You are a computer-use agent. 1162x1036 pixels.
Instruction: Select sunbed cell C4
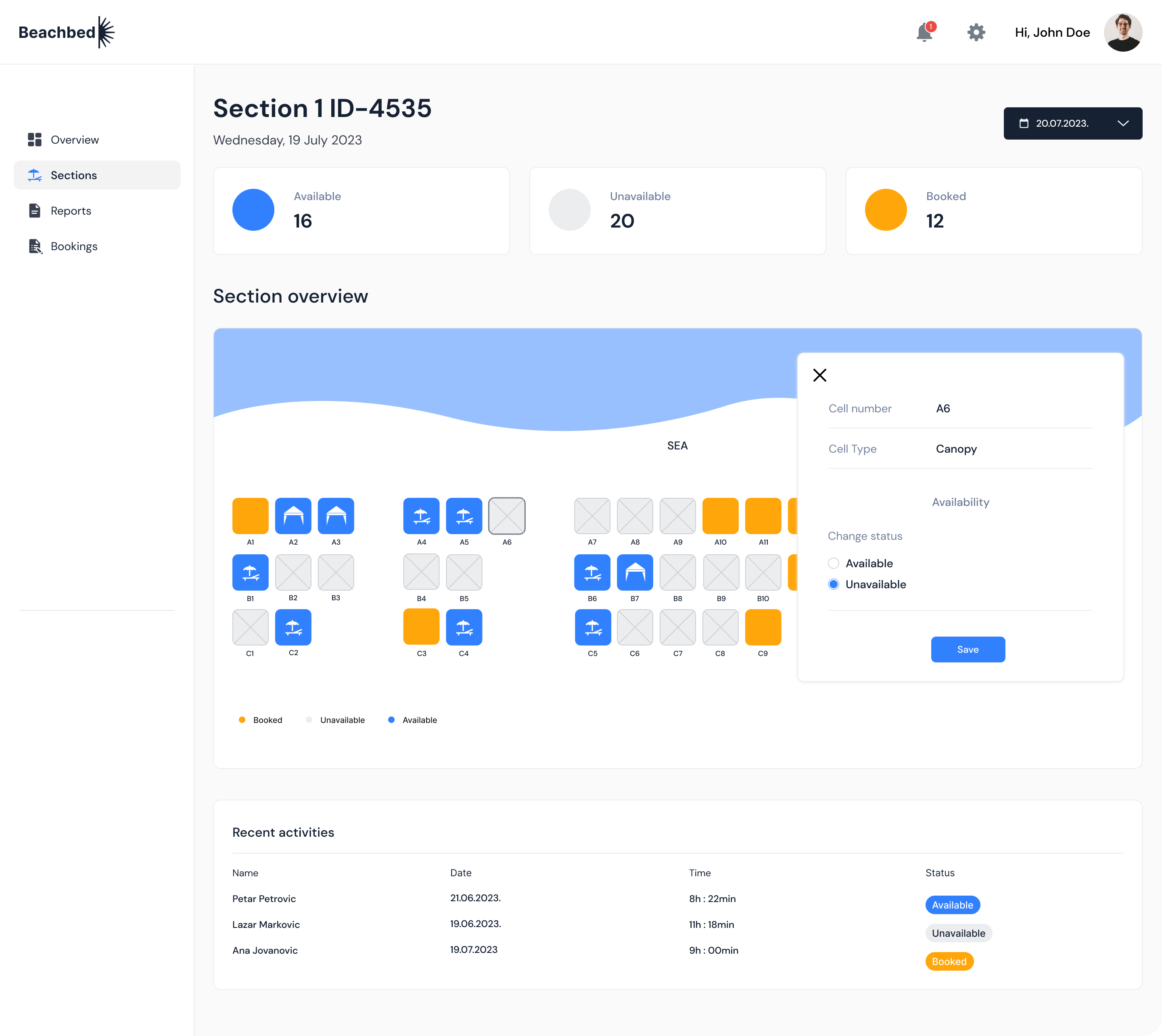click(x=464, y=627)
